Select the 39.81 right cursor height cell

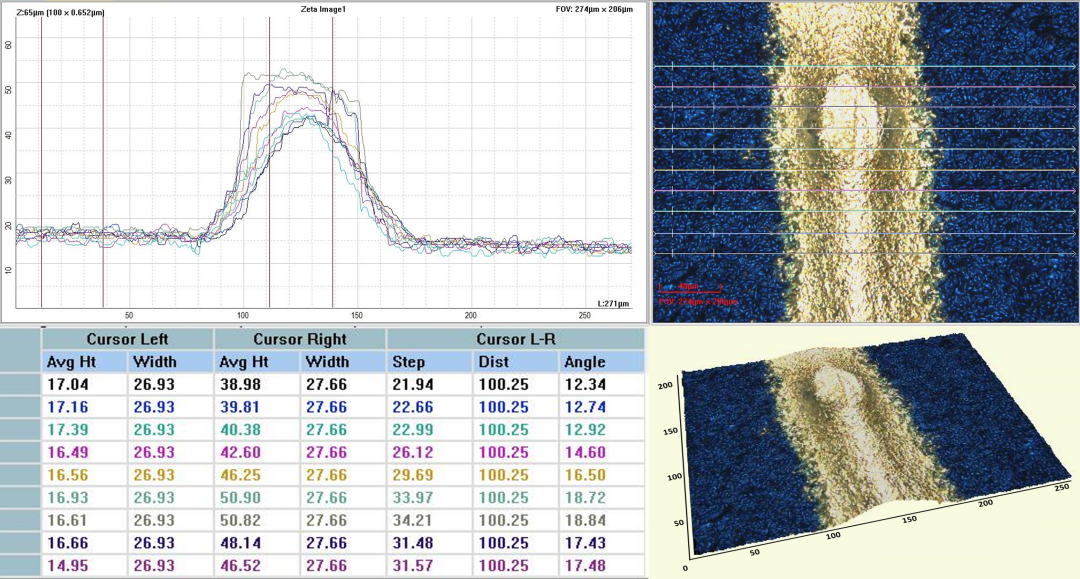257,407
